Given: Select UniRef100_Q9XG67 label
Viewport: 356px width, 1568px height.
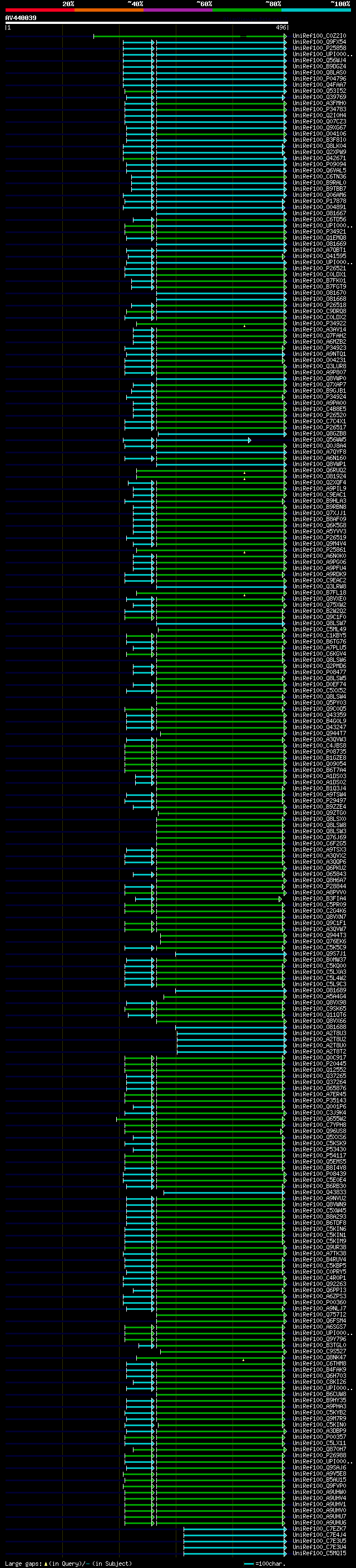Looking at the screenshot, I should (x=319, y=127).
